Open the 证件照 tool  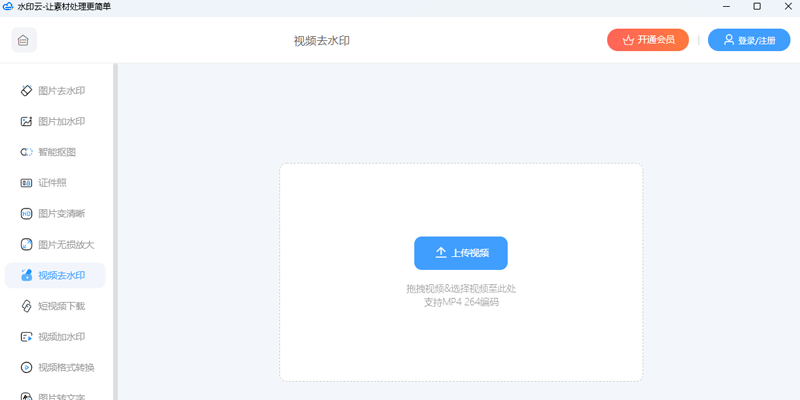(55, 183)
